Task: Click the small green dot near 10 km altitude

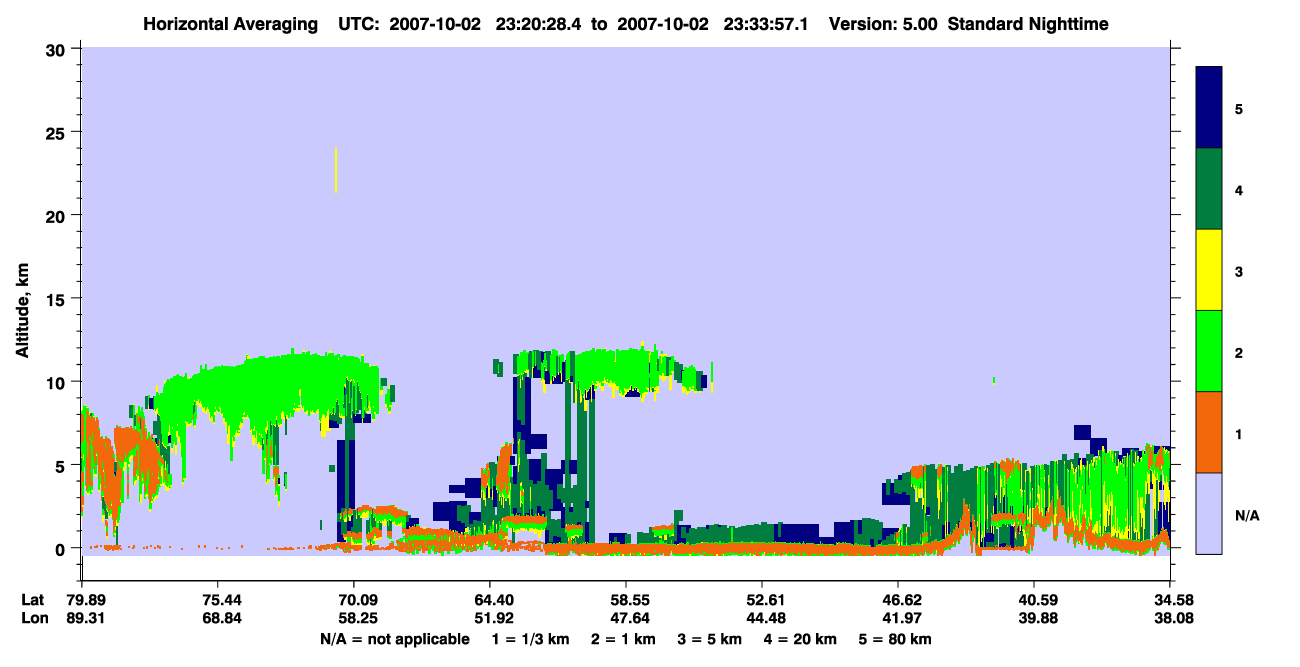Action: [994, 381]
